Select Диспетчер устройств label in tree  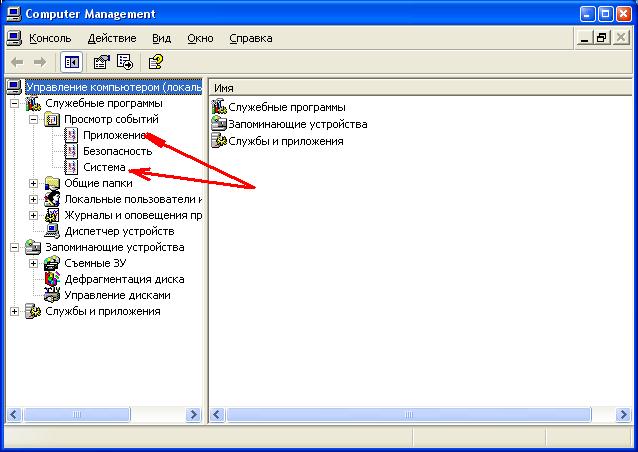119,231
